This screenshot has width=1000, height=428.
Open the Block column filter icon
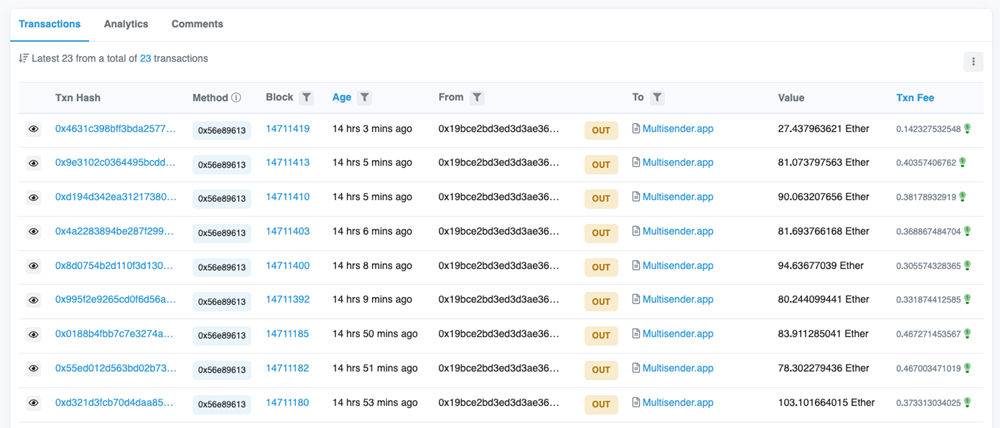306,98
